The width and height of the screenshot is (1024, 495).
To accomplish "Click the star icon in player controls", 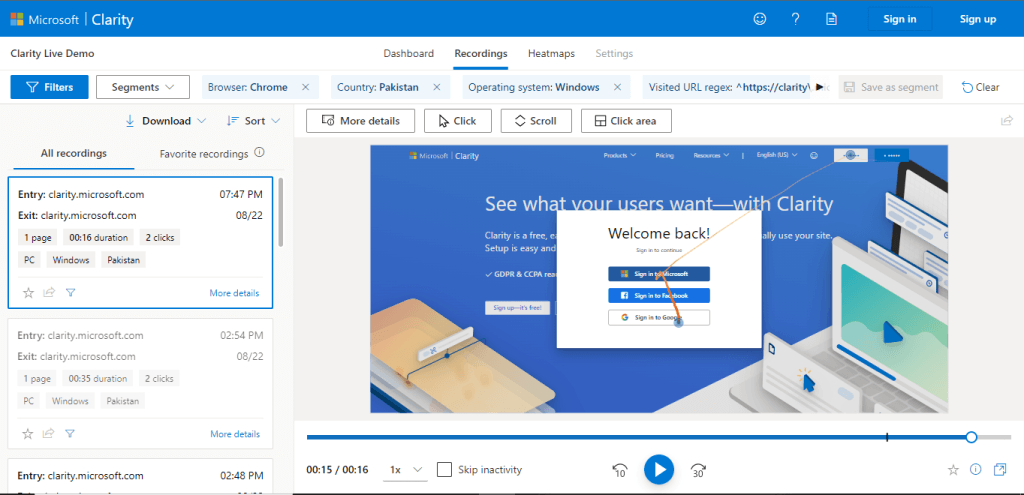I will click(953, 470).
